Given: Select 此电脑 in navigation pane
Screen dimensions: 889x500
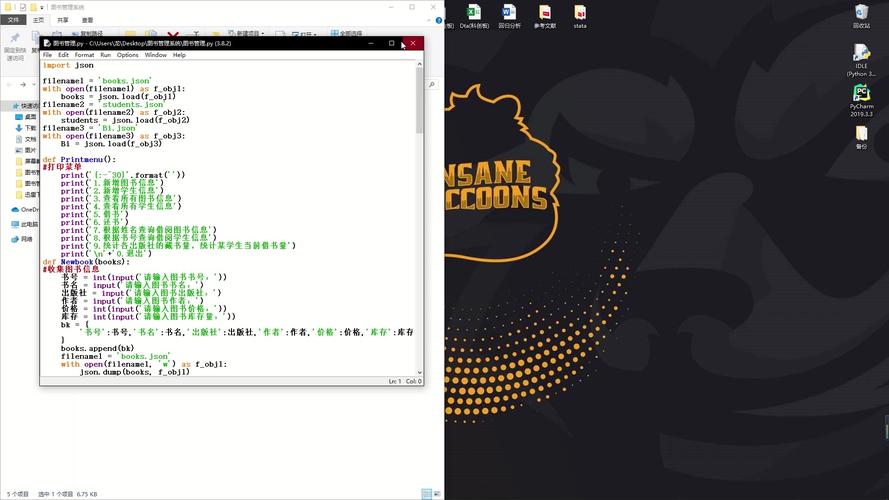Looking at the screenshot, I should point(25,224).
